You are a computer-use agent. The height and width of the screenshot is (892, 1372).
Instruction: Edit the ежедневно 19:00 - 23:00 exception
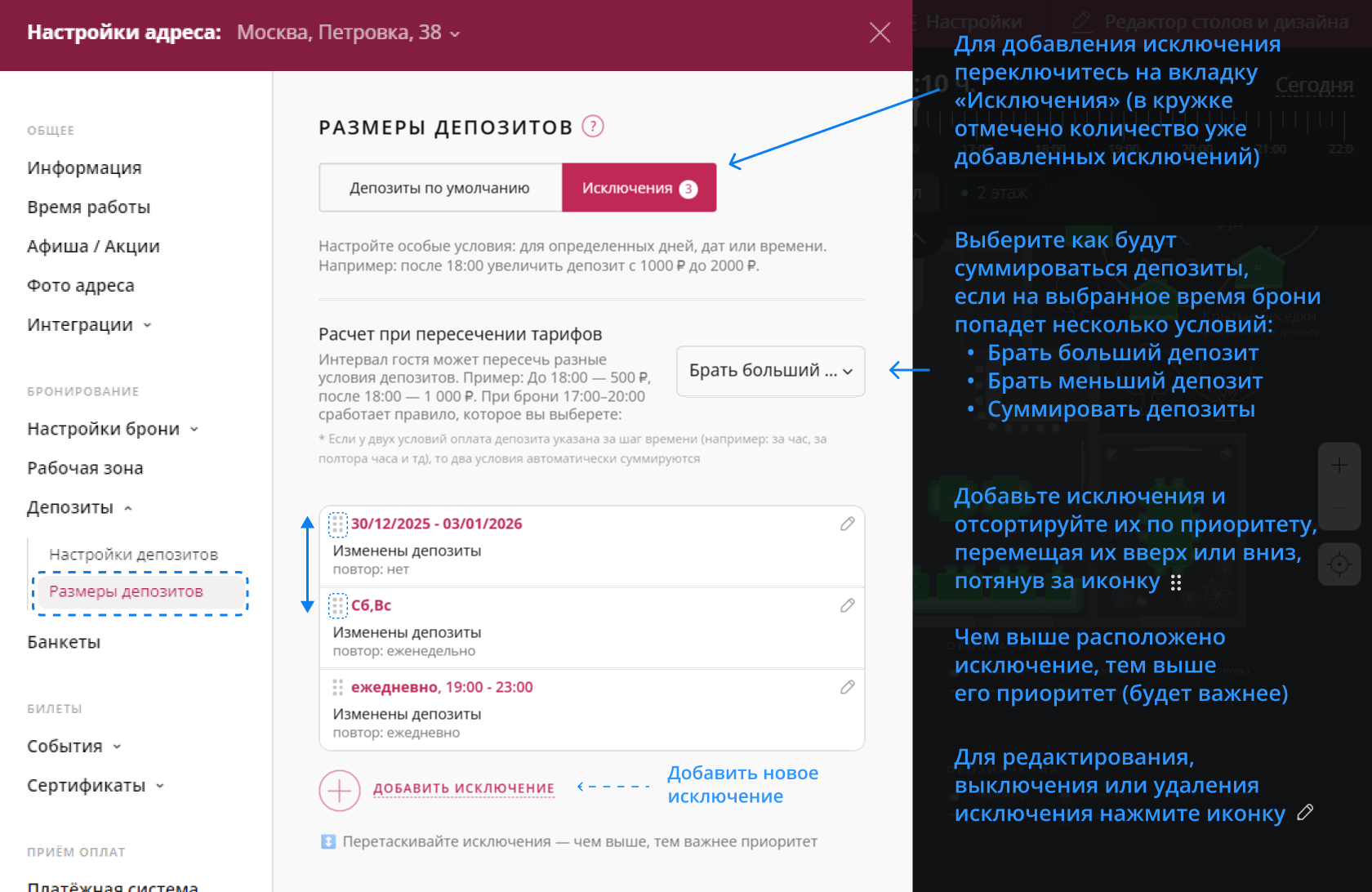847,687
